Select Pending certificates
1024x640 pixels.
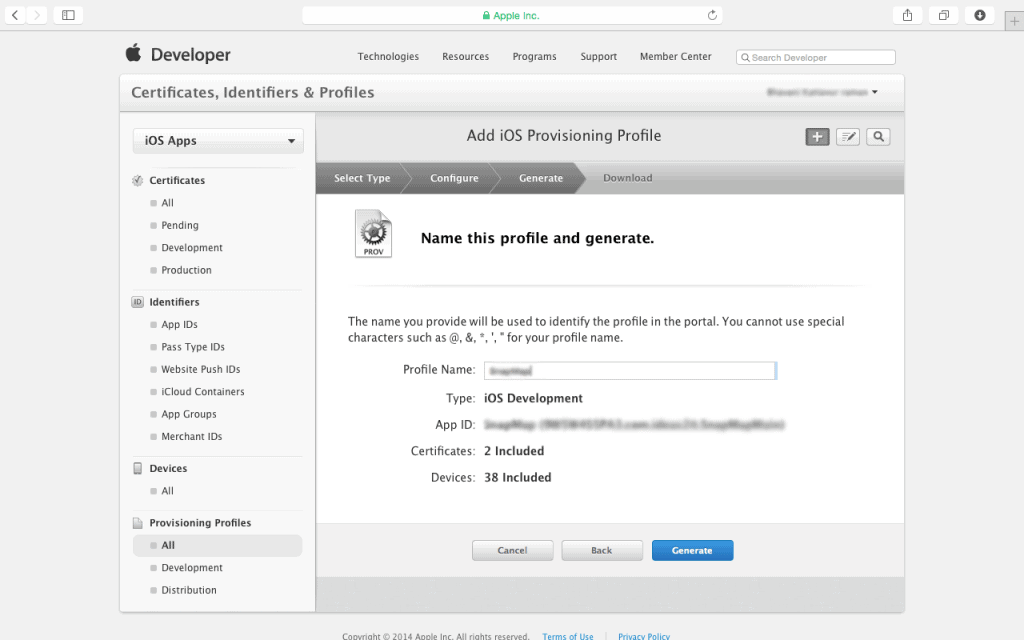tap(180, 225)
